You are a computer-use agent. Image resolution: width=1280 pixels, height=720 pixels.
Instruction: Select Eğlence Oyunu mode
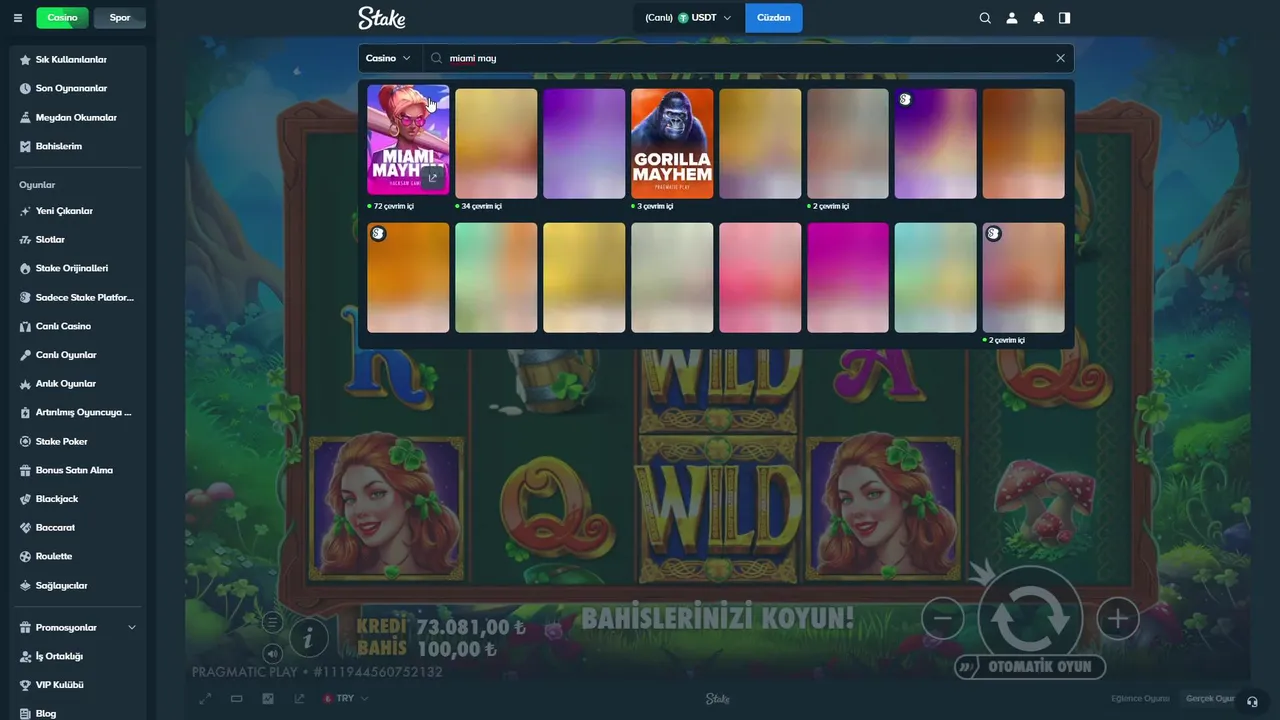[1140, 699]
